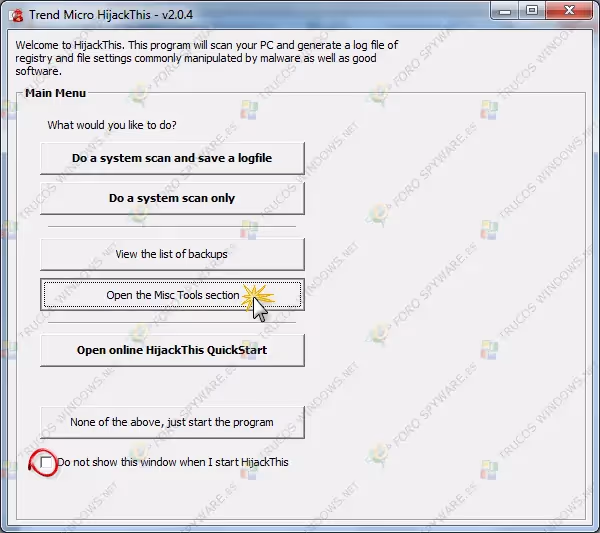
Task: Click Do a system scan and save a logfile
Action: pyautogui.click(x=172, y=158)
